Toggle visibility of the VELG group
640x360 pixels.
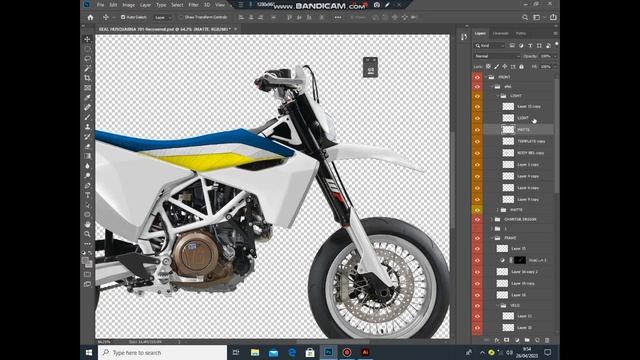point(477,305)
